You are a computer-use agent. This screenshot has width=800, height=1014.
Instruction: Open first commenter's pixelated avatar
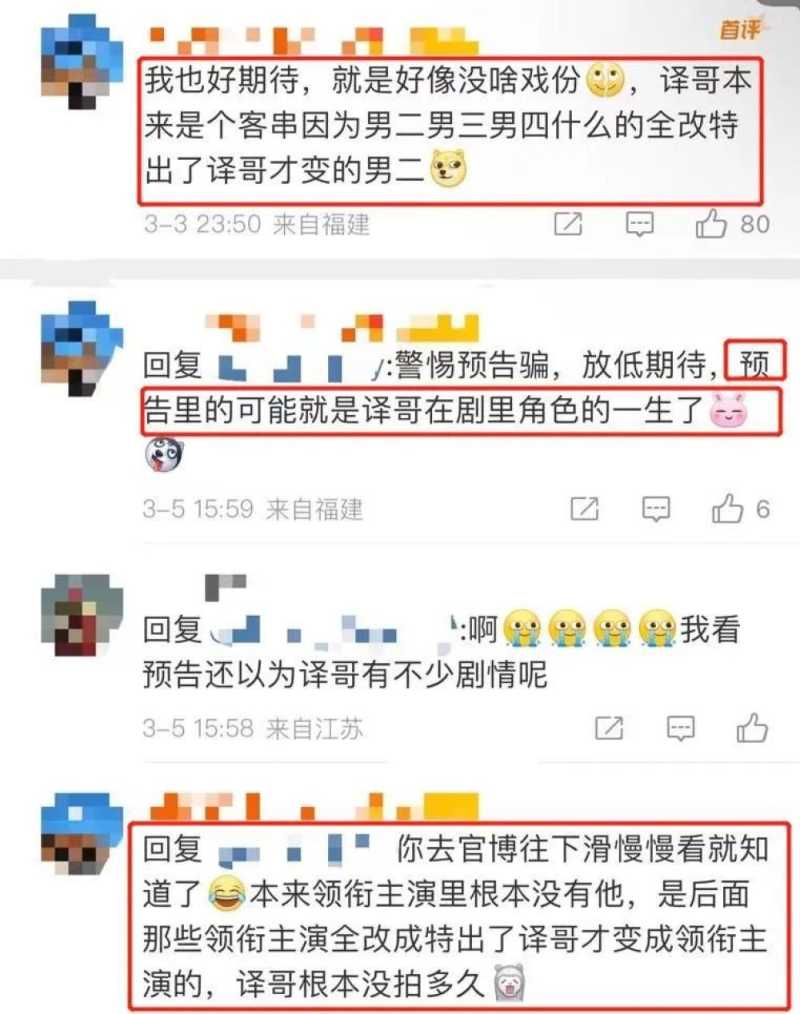pyautogui.click(x=82, y=63)
